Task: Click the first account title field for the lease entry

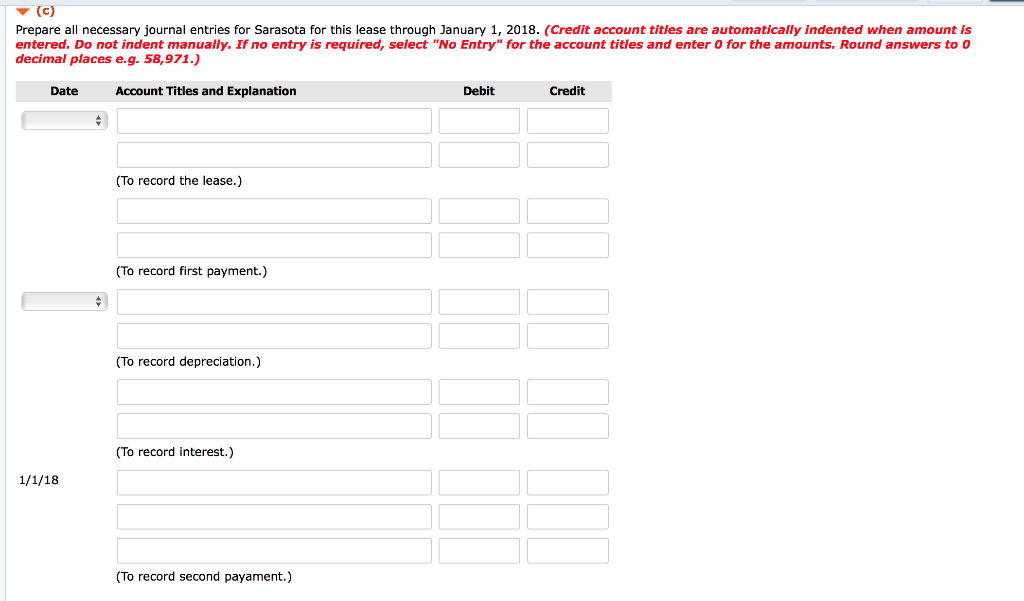Action: [x=274, y=120]
